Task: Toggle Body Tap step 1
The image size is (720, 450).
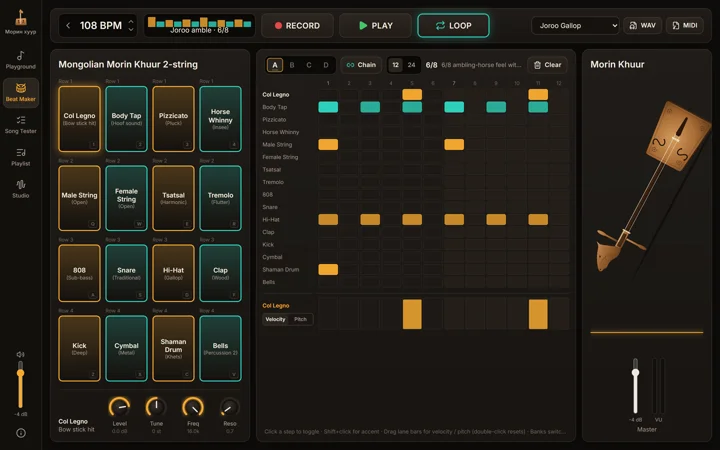Action: click(x=328, y=107)
